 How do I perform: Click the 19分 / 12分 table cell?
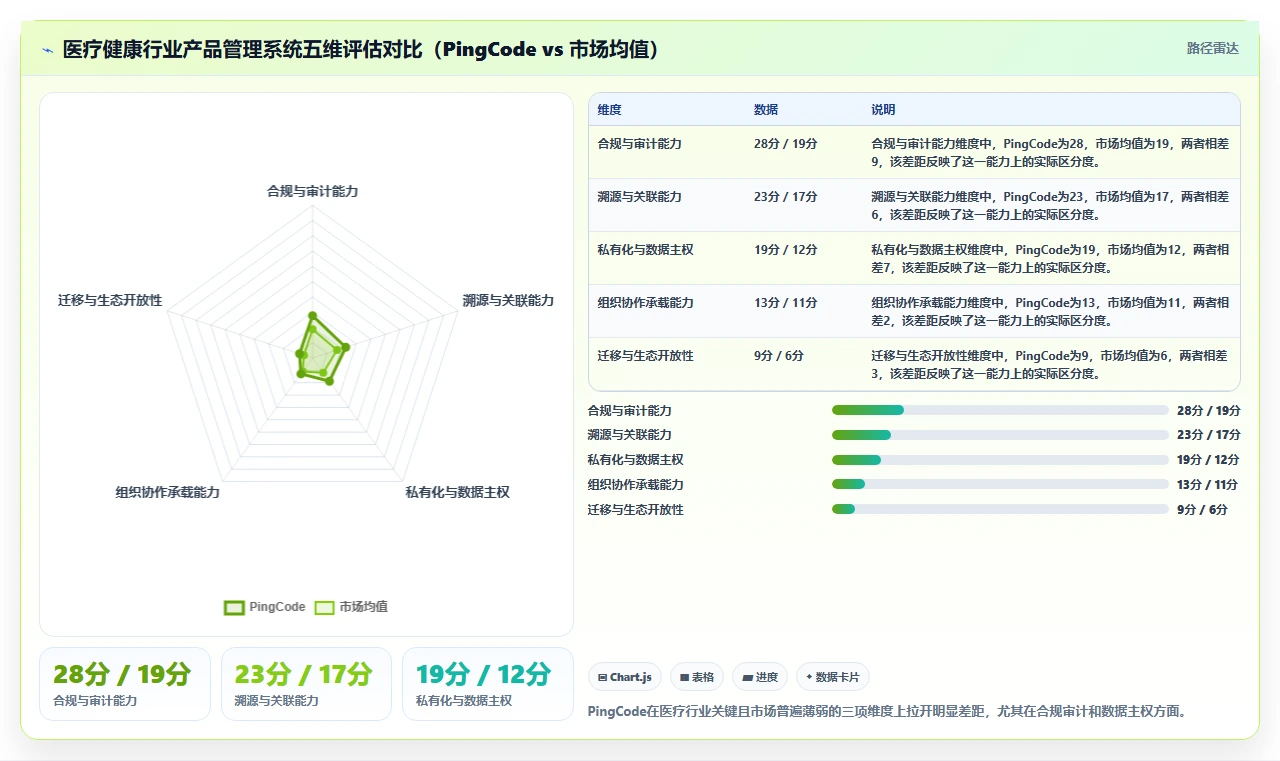[785, 250]
